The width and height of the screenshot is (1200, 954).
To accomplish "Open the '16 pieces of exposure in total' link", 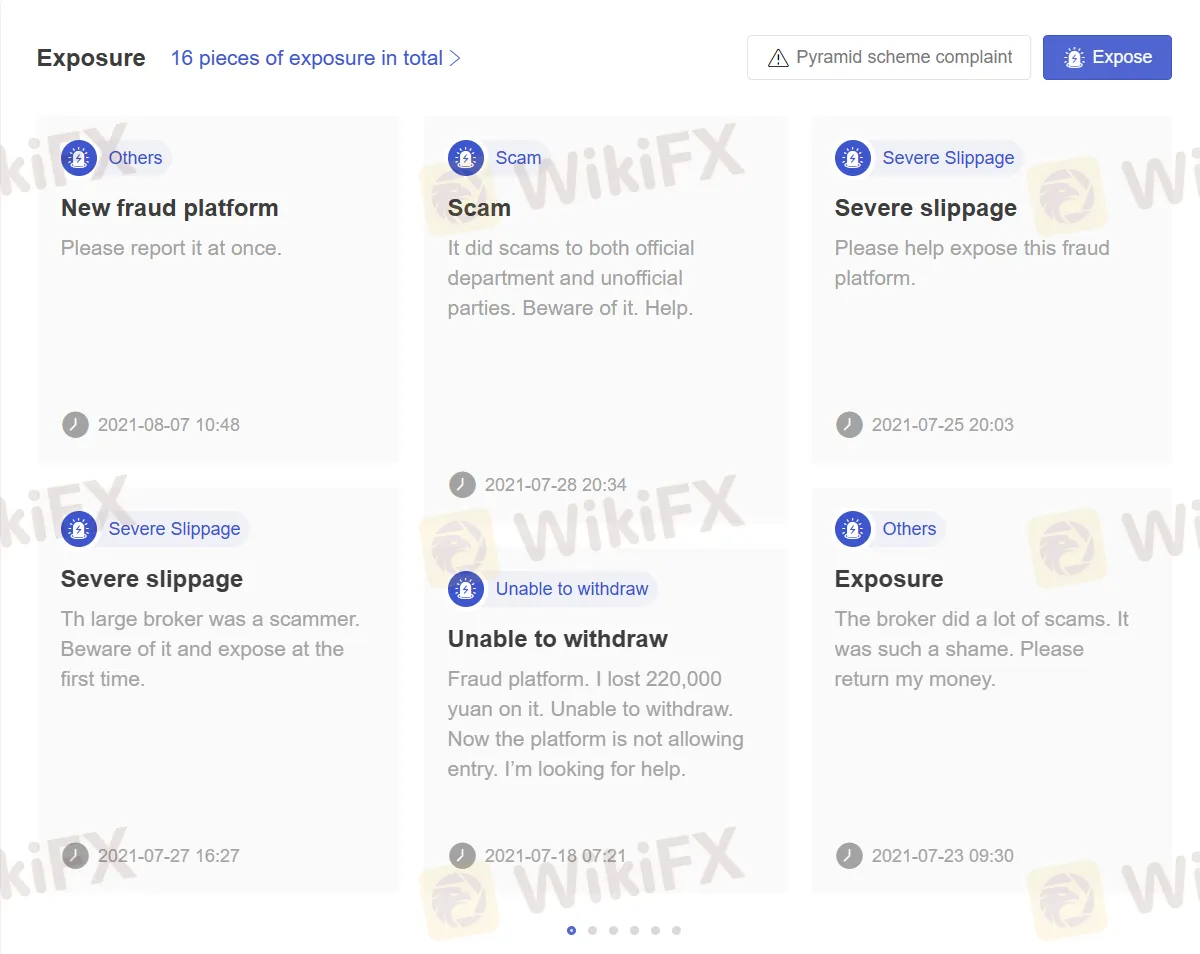I will (307, 58).
